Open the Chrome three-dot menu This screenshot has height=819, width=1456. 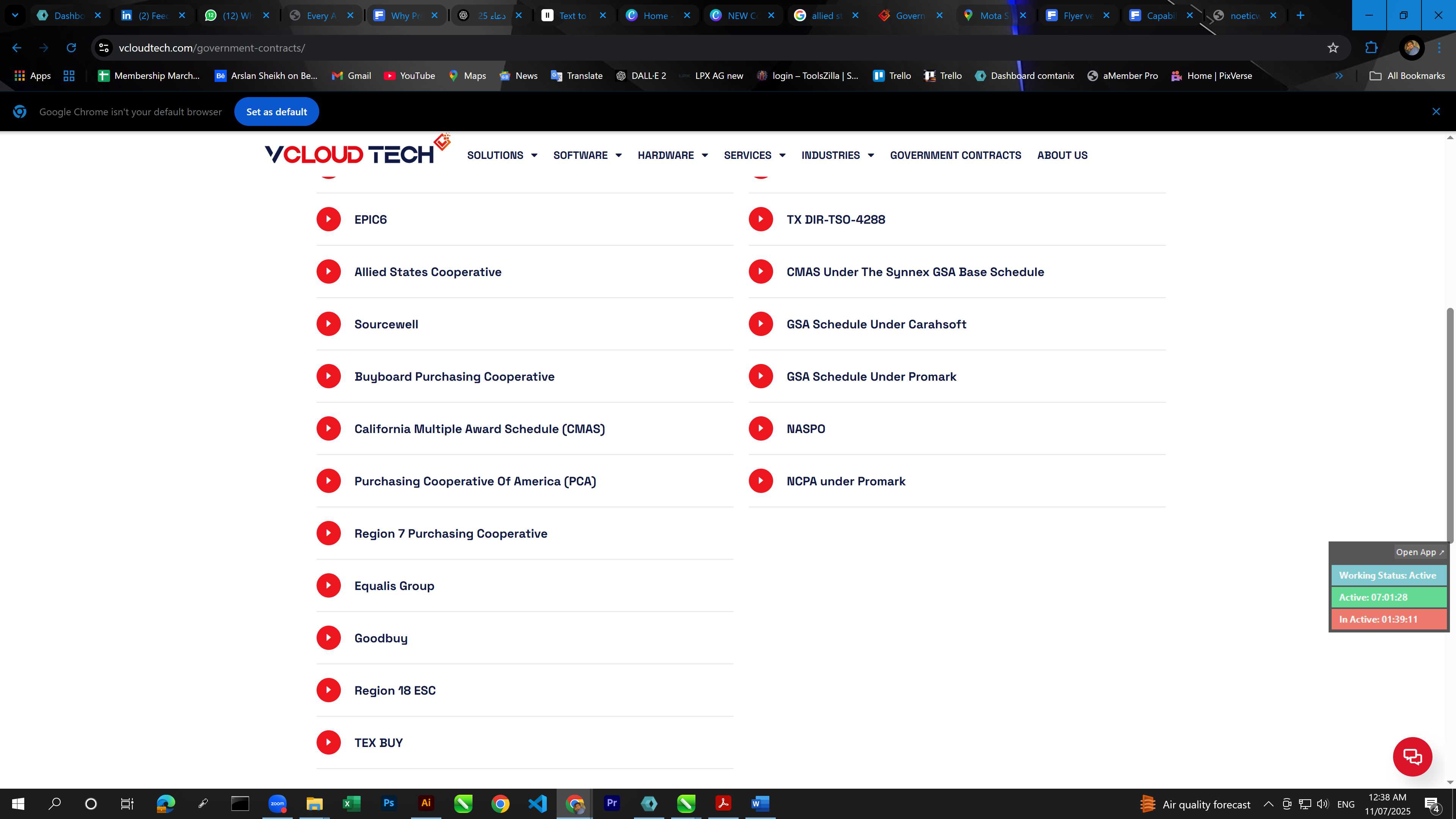coord(1439,48)
